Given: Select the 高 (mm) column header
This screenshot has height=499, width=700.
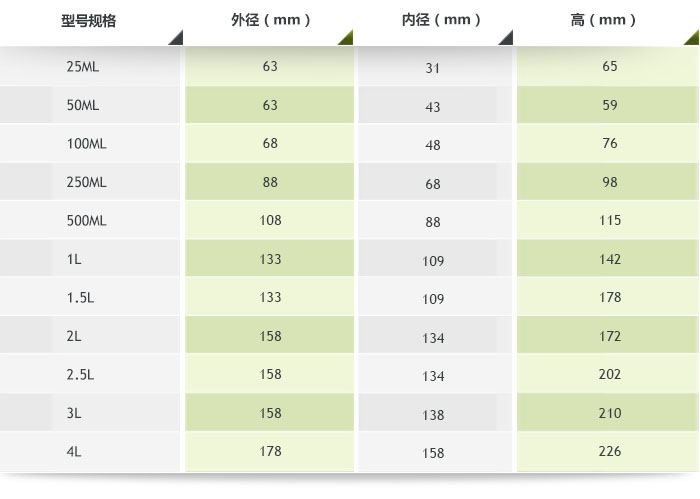Looking at the screenshot, I should [x=603, y=20].
